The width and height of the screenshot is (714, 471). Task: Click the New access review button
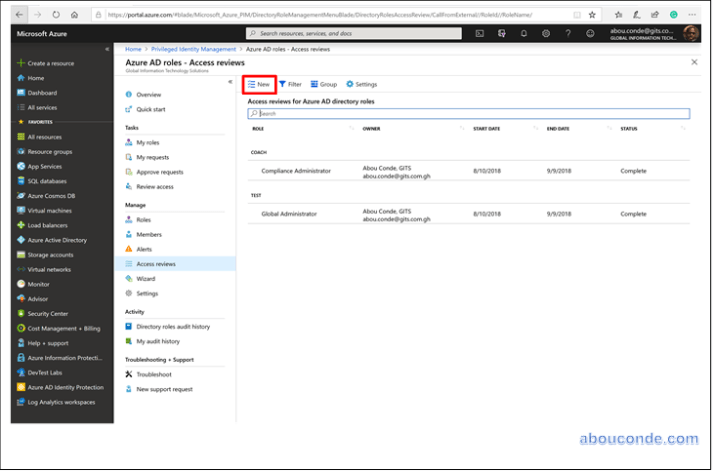pos(260,84)
